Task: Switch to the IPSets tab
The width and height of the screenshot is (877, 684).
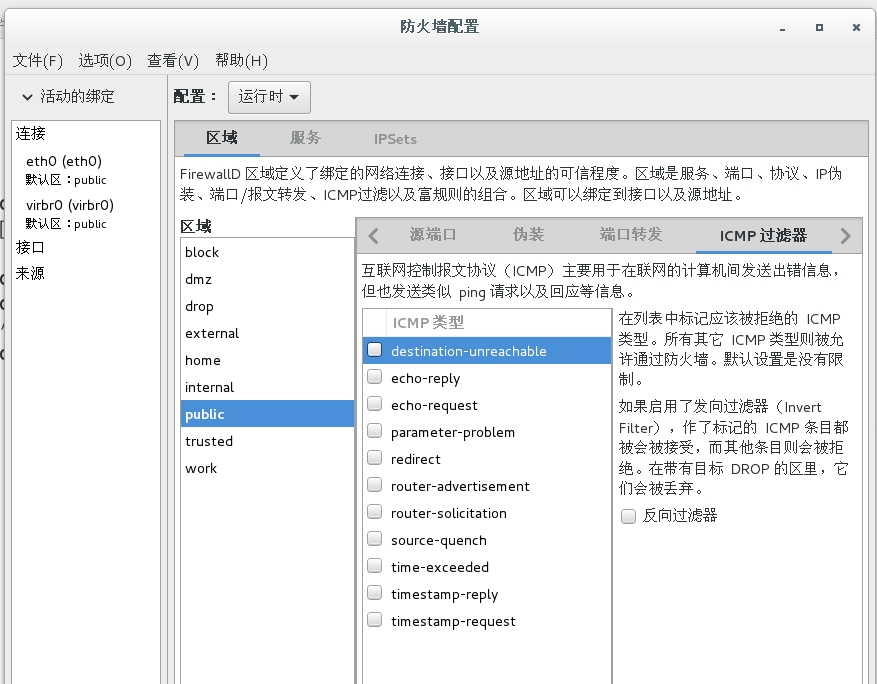Action: click(x=395, y=139)
